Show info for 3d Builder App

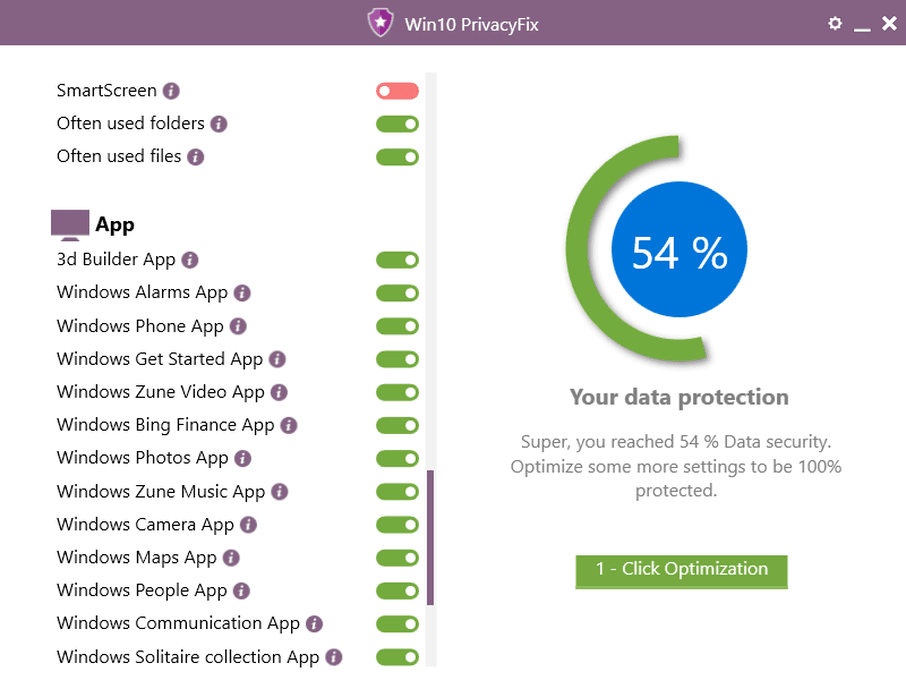pyautogui.click(x=190, y=260)
